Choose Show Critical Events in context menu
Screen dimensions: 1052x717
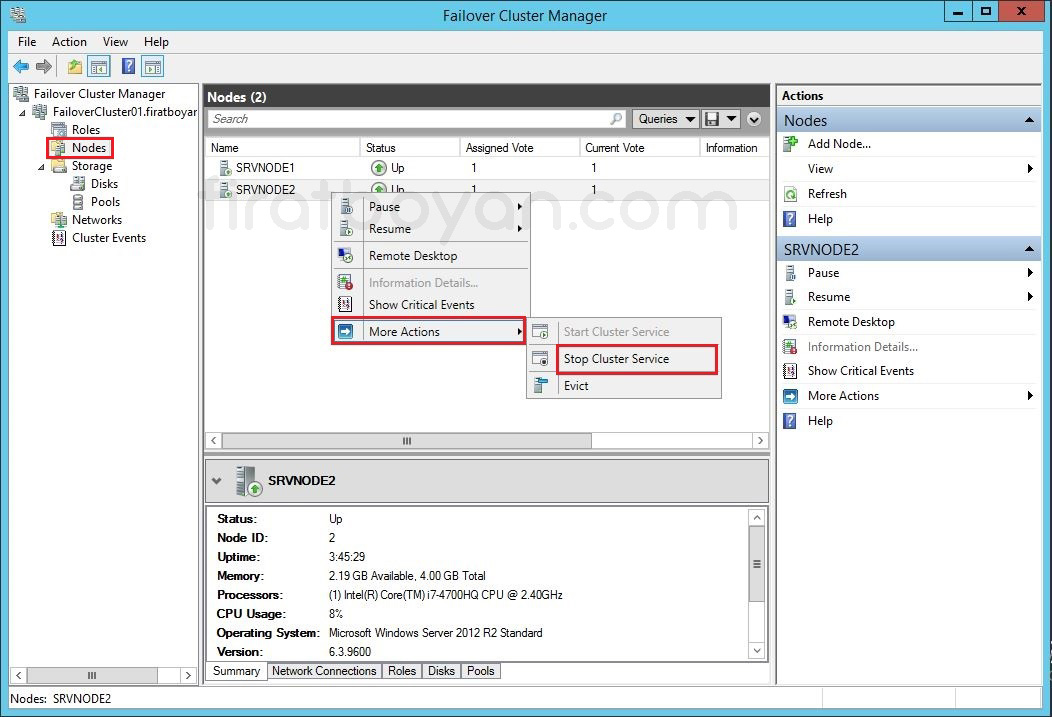[x=431, y=305]
